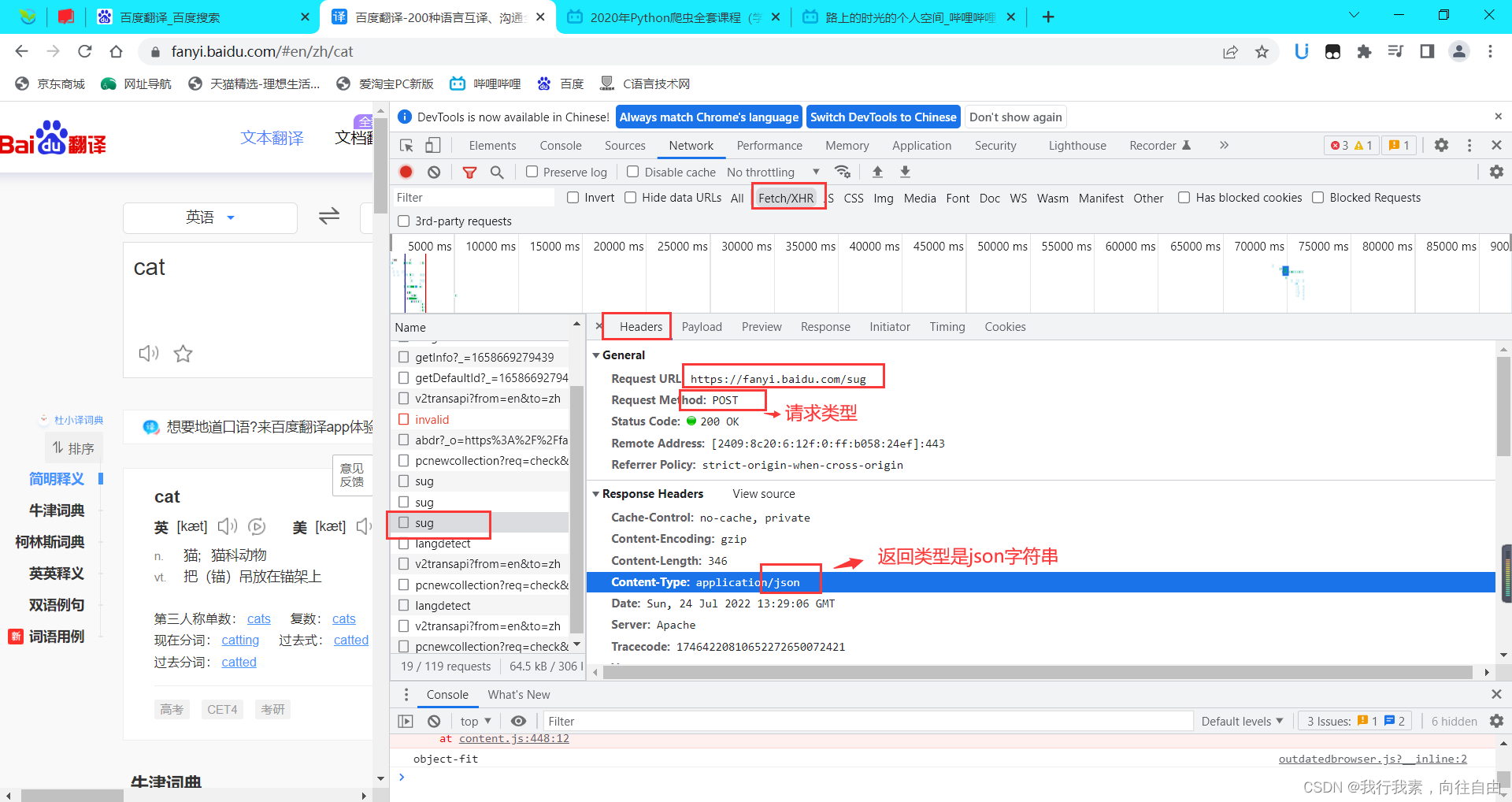Clear the network log
This screenshot has width=1512, height=802.
click(x=434, y=172)
